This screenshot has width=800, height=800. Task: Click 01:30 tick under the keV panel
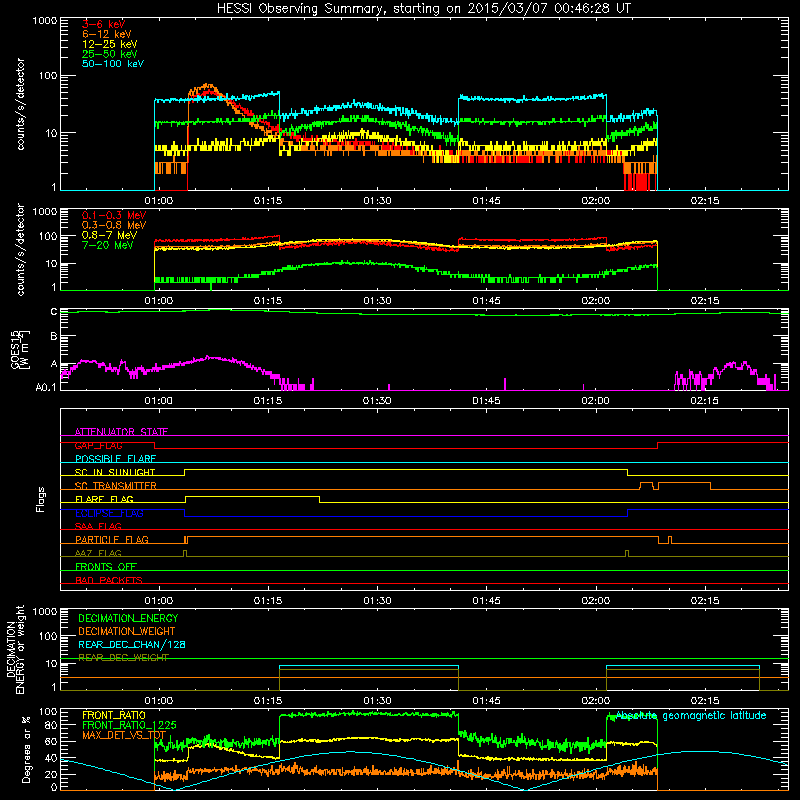(x=378, y=201)
